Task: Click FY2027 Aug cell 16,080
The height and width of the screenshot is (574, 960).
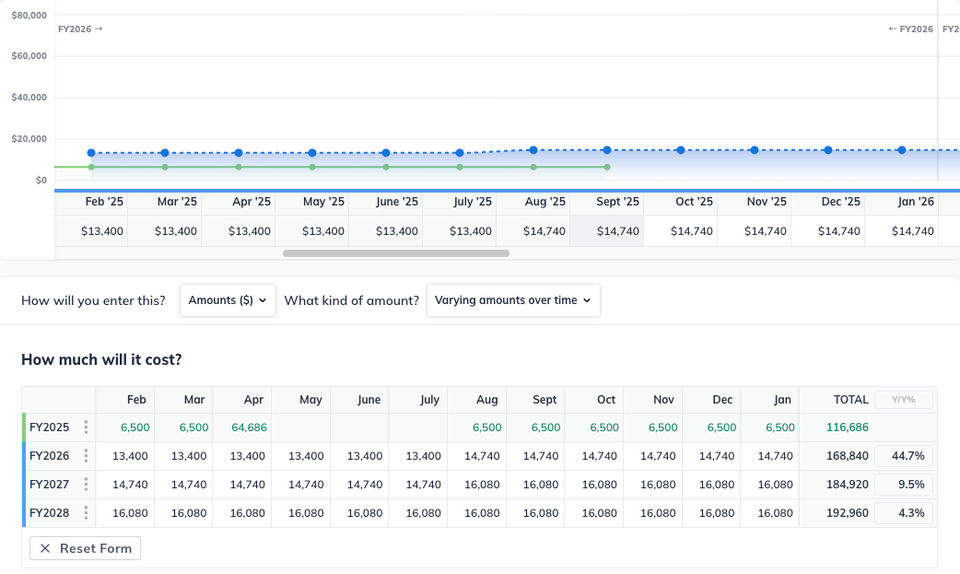Action: point(477,484)
